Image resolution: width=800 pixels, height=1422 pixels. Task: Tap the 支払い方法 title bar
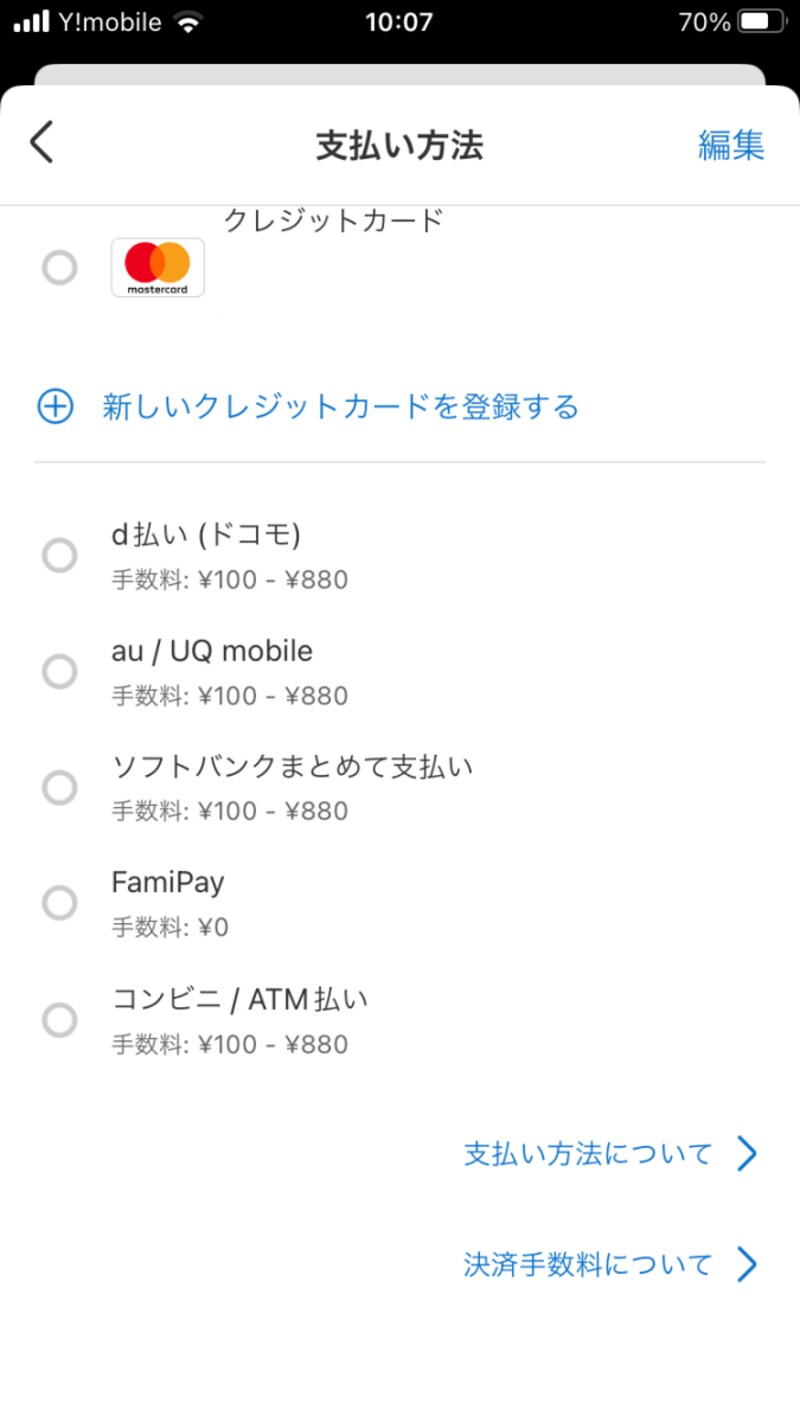400,145
